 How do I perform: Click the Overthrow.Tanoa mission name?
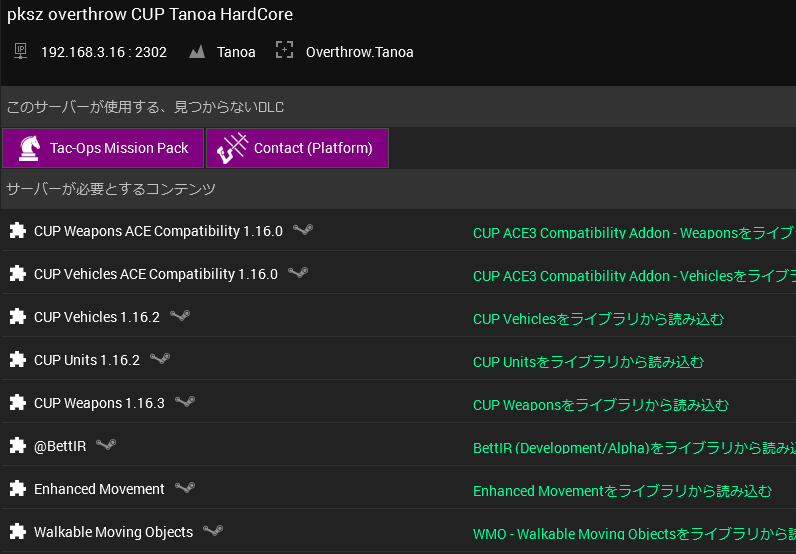coord(359,52)
